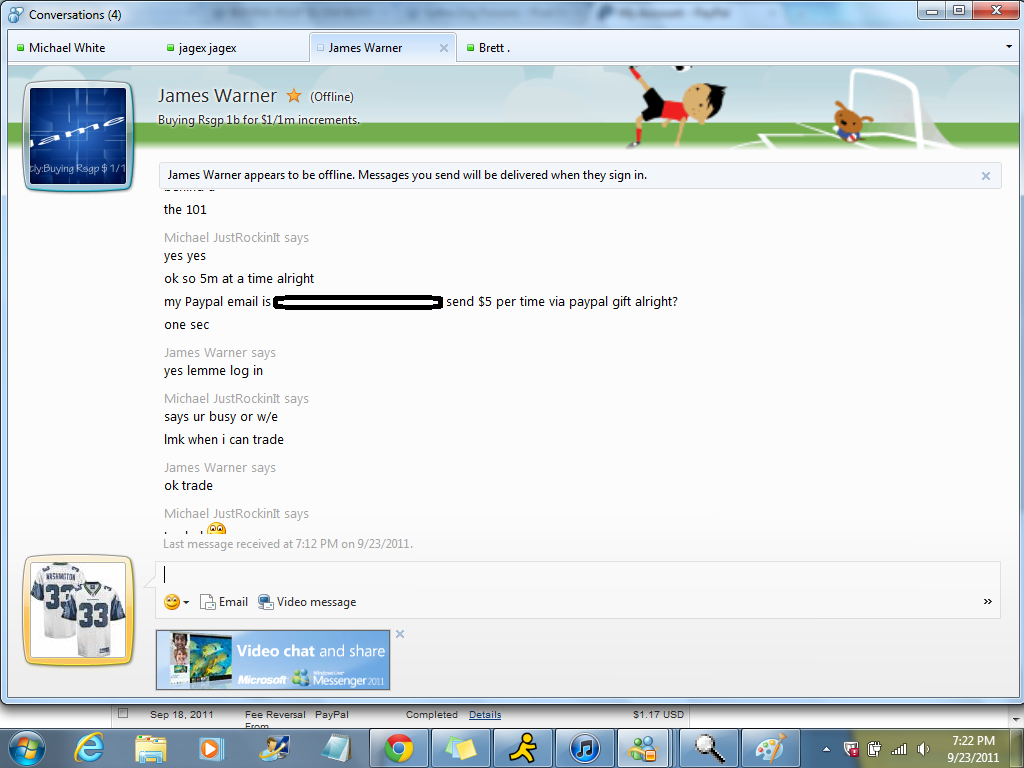Open the Windows Start menu

[27, 748]
